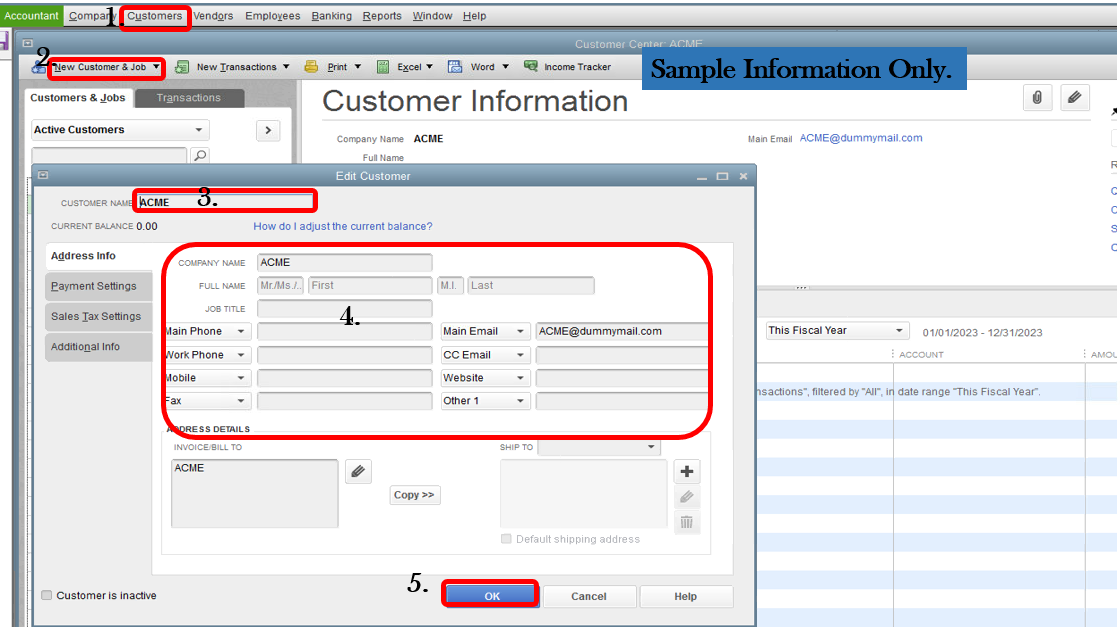Switch to the Transactions tab
1120x629 pixels.
[189, 98]
